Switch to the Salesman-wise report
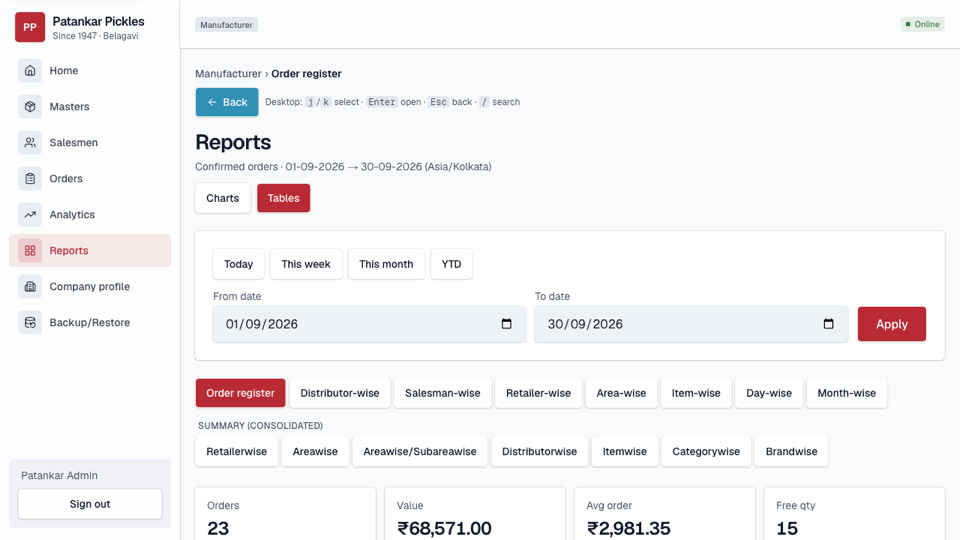This screenshot has height=540, width=960. 443,393
